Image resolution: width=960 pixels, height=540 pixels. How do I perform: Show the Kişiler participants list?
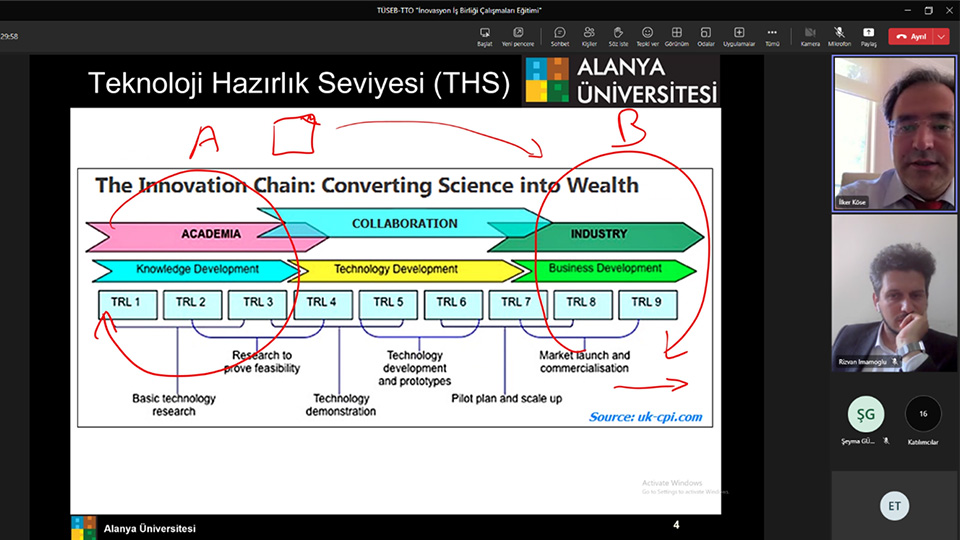point(589,36)
